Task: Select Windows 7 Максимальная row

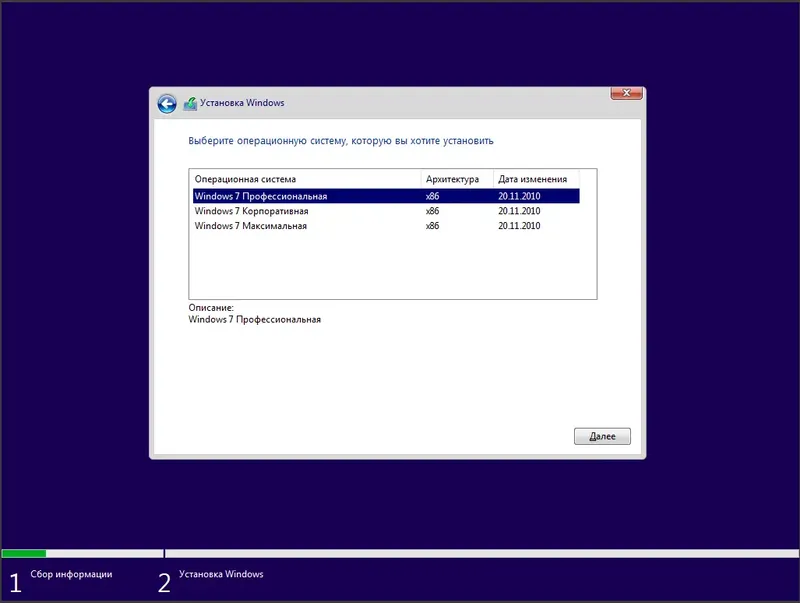Action: point(386,225)
